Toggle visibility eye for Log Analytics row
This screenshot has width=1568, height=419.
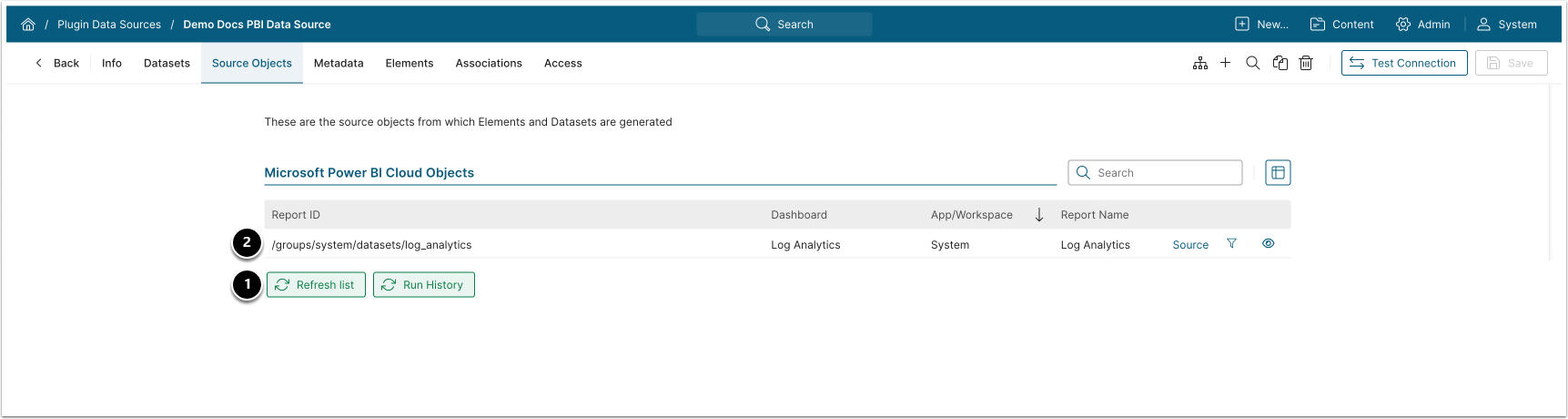(x=1268, y=244)
